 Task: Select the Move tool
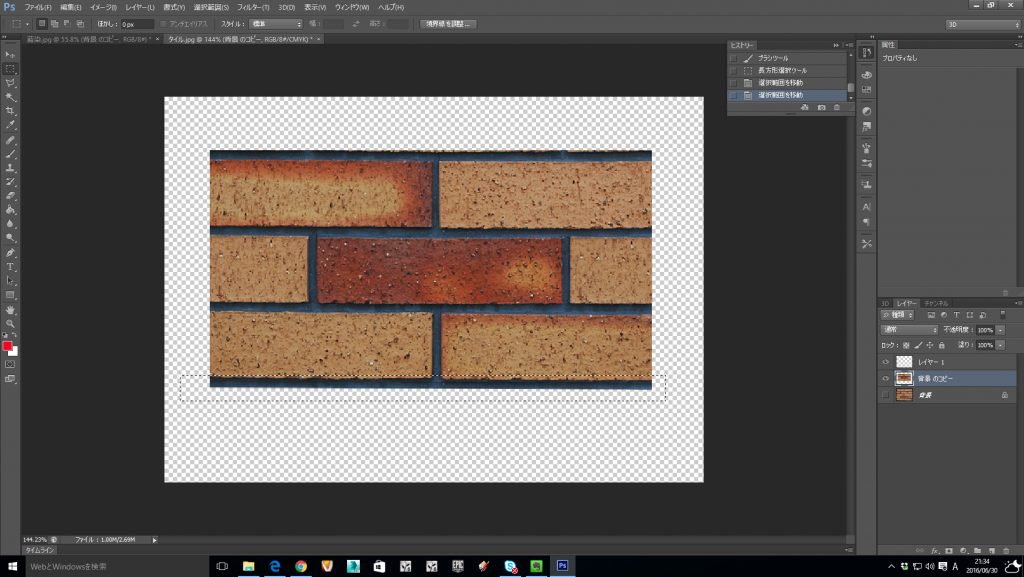point(11,54)
